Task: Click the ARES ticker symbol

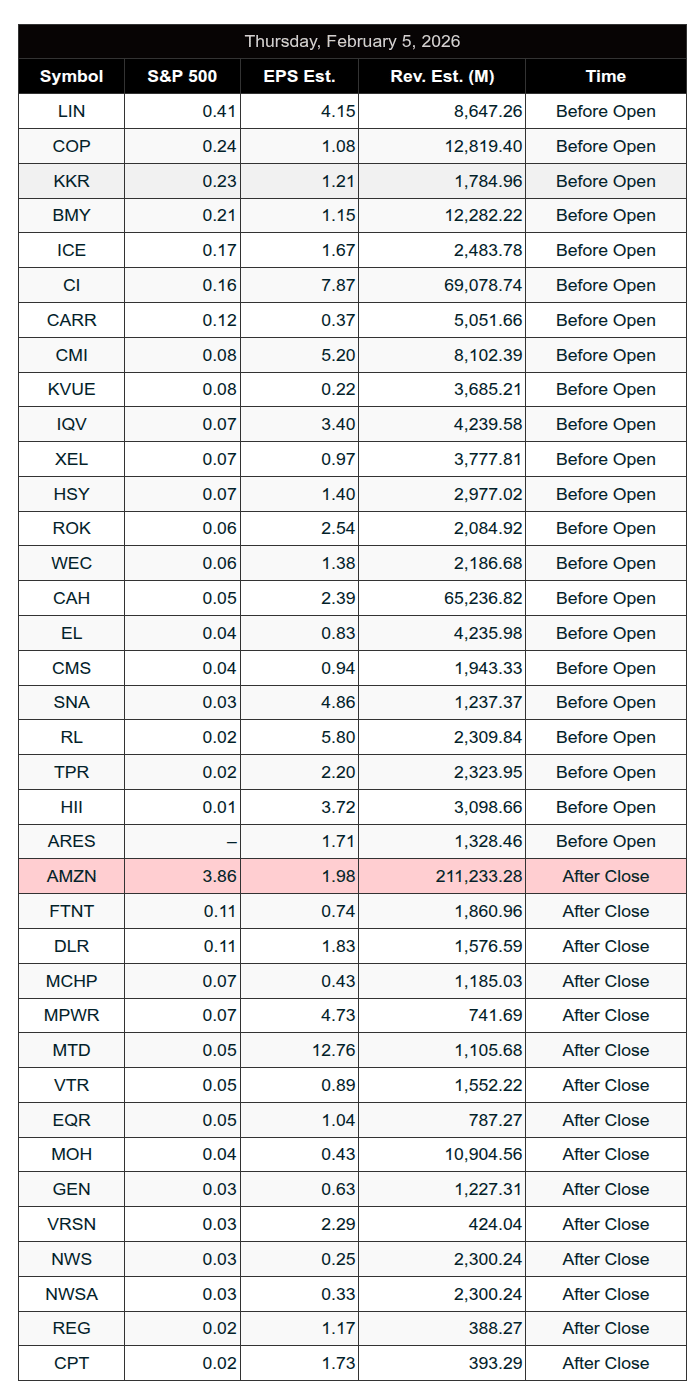Action: point(71,841)
